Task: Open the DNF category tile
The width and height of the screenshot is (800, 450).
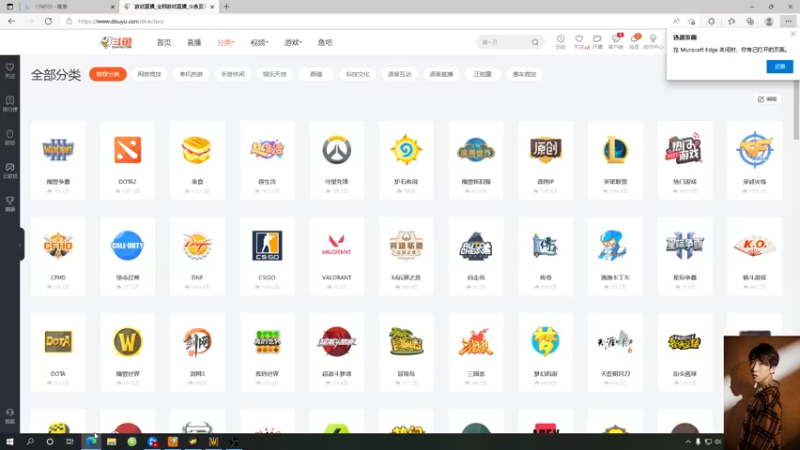Action: coord(197,256)
